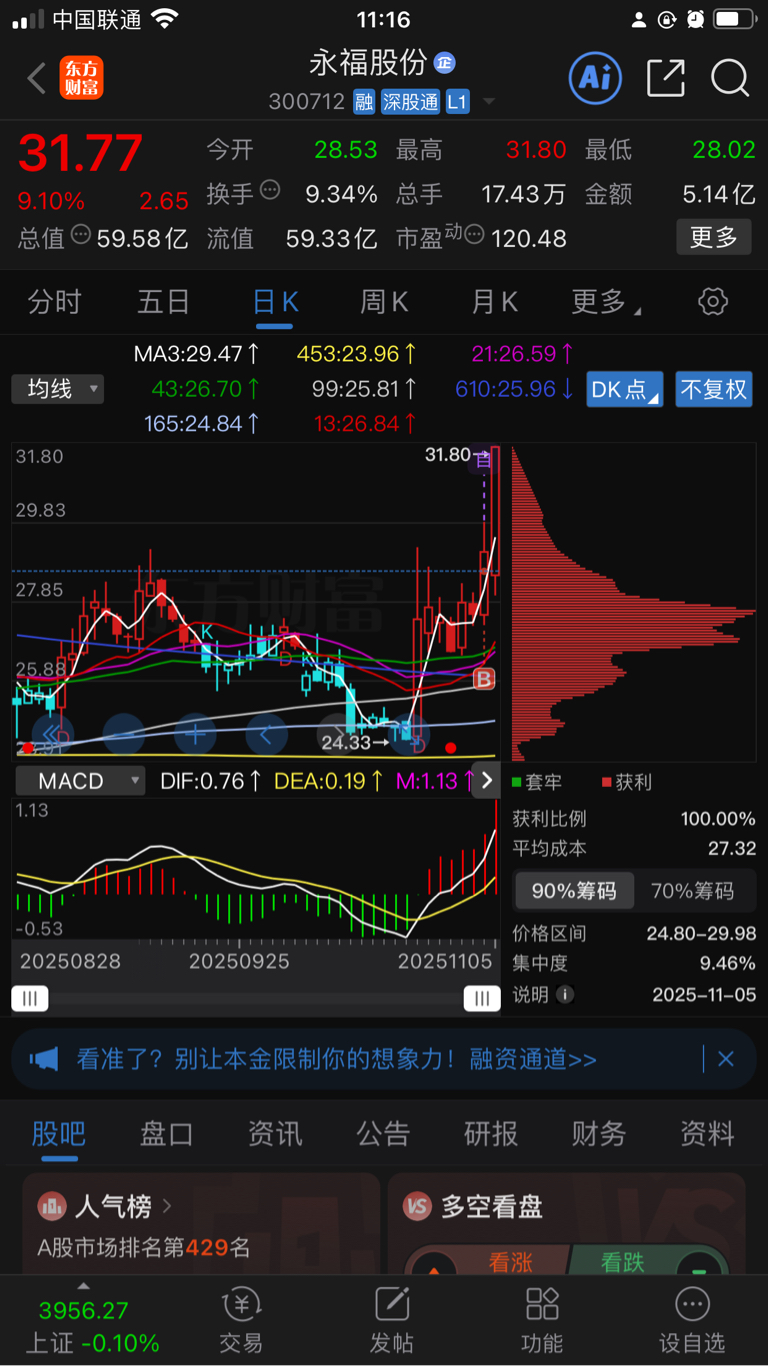Open the 均线 indicator dropdown
The width and height of the screenshot is (768, 1366).
click(x=58, y=389)
